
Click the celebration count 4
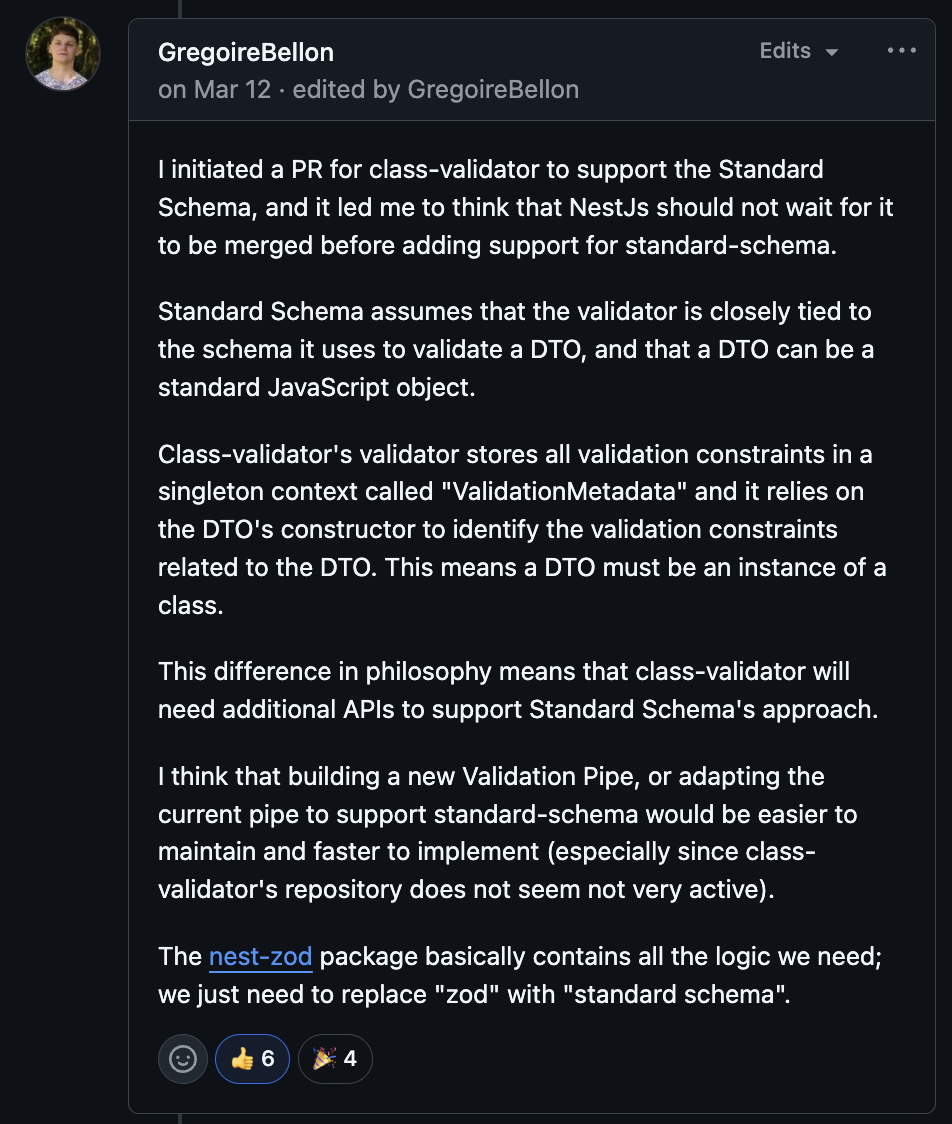[x=350, y=1059]
